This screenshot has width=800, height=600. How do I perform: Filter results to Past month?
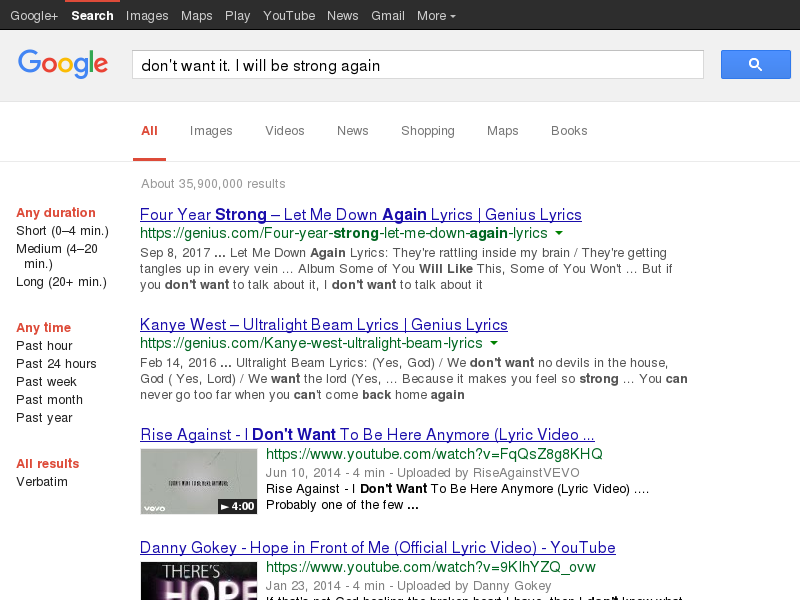49,399
